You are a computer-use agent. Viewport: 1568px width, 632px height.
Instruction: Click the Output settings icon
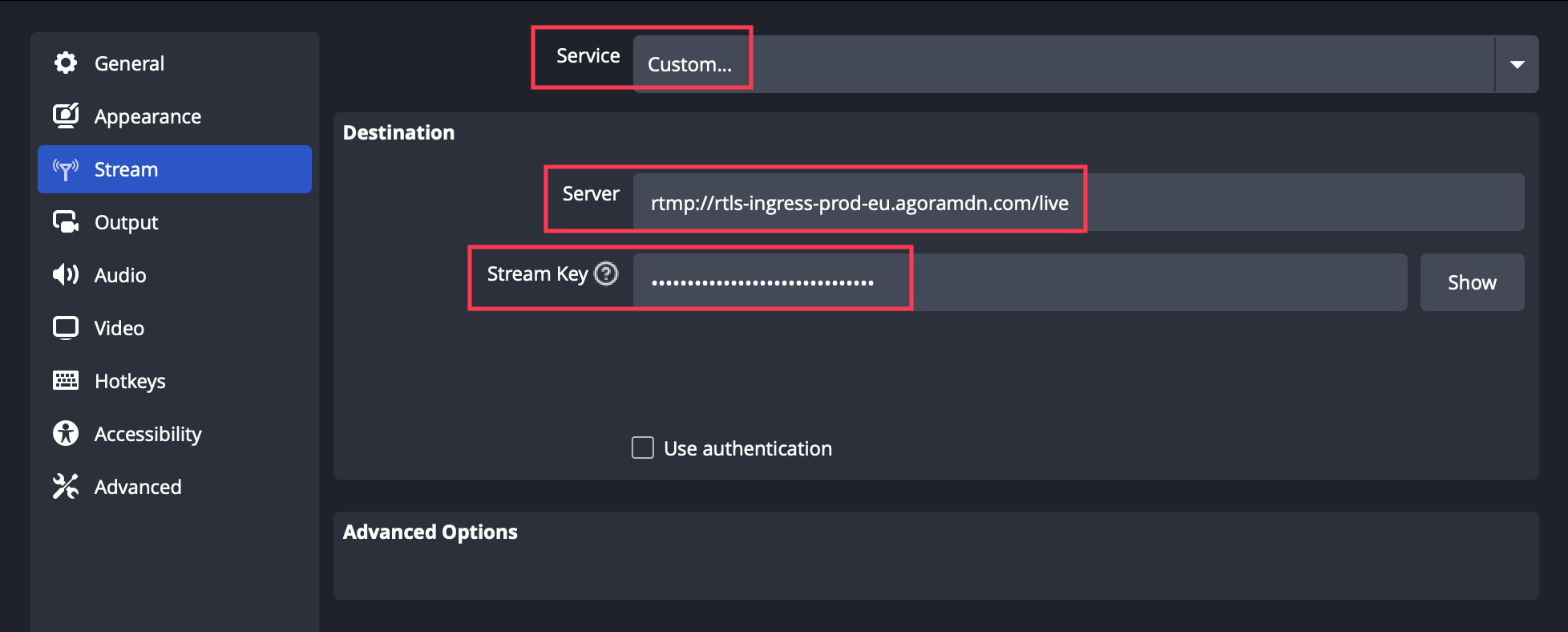66,222
